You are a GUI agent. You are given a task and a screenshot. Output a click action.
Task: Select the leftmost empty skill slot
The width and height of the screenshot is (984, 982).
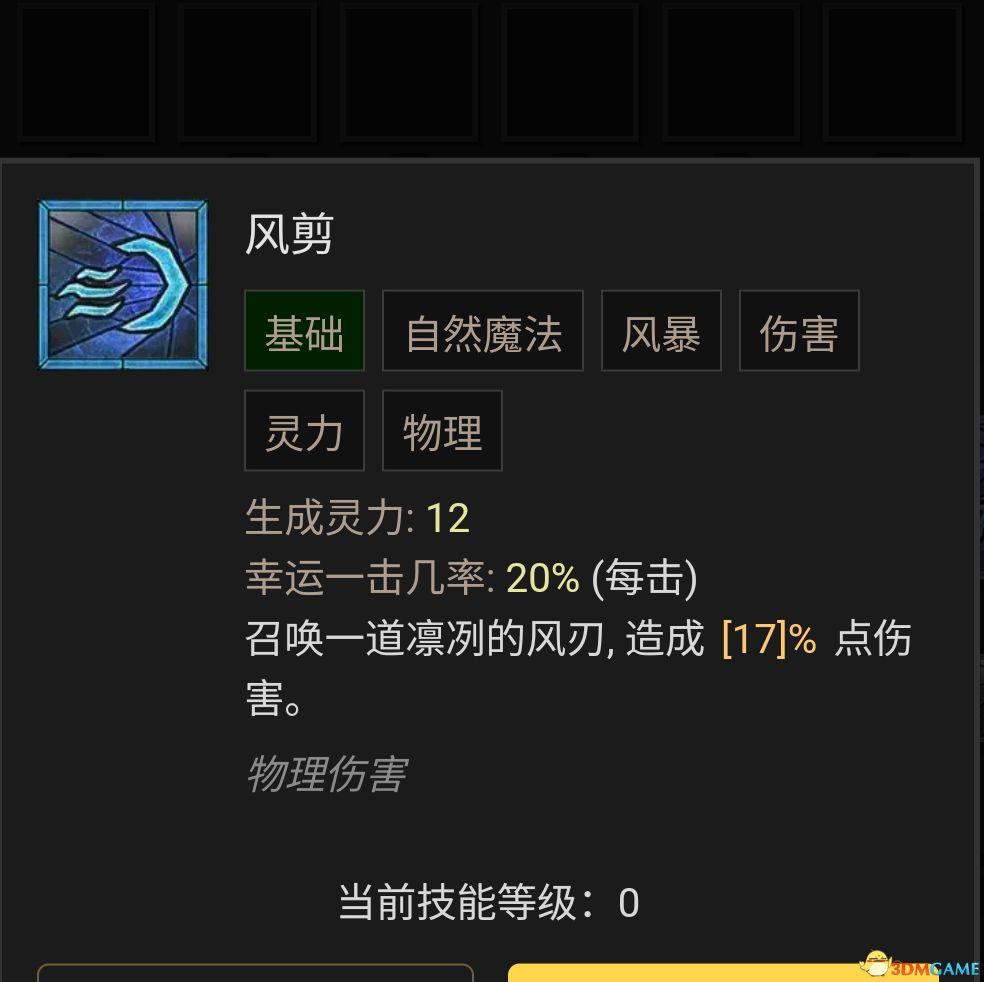pyautogui.click(x=86, y=71)
